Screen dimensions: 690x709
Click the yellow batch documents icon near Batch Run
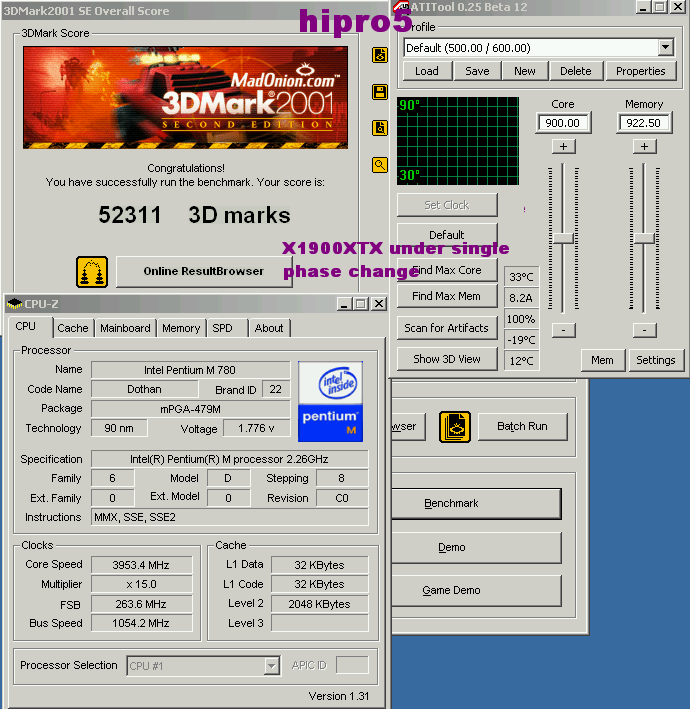tap(455, 426)
